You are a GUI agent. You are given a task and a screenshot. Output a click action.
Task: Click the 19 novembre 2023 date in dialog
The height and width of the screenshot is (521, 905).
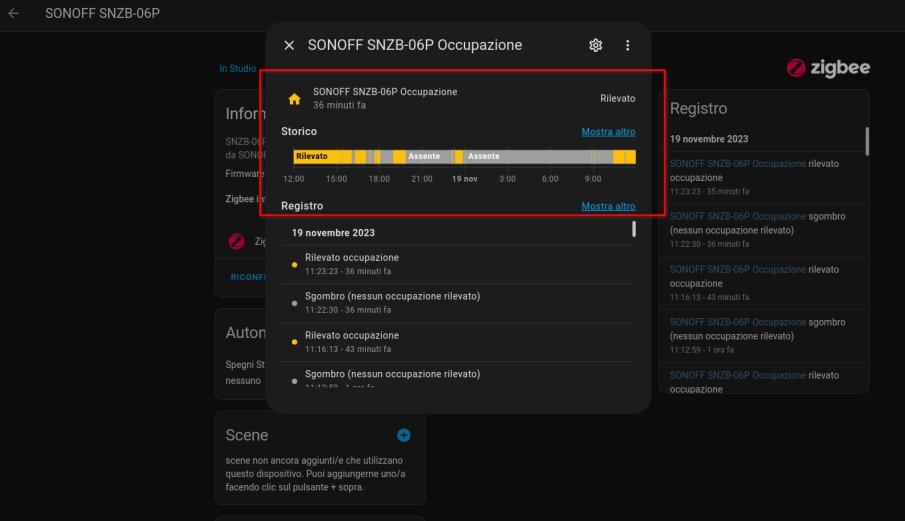click(333, 233)
